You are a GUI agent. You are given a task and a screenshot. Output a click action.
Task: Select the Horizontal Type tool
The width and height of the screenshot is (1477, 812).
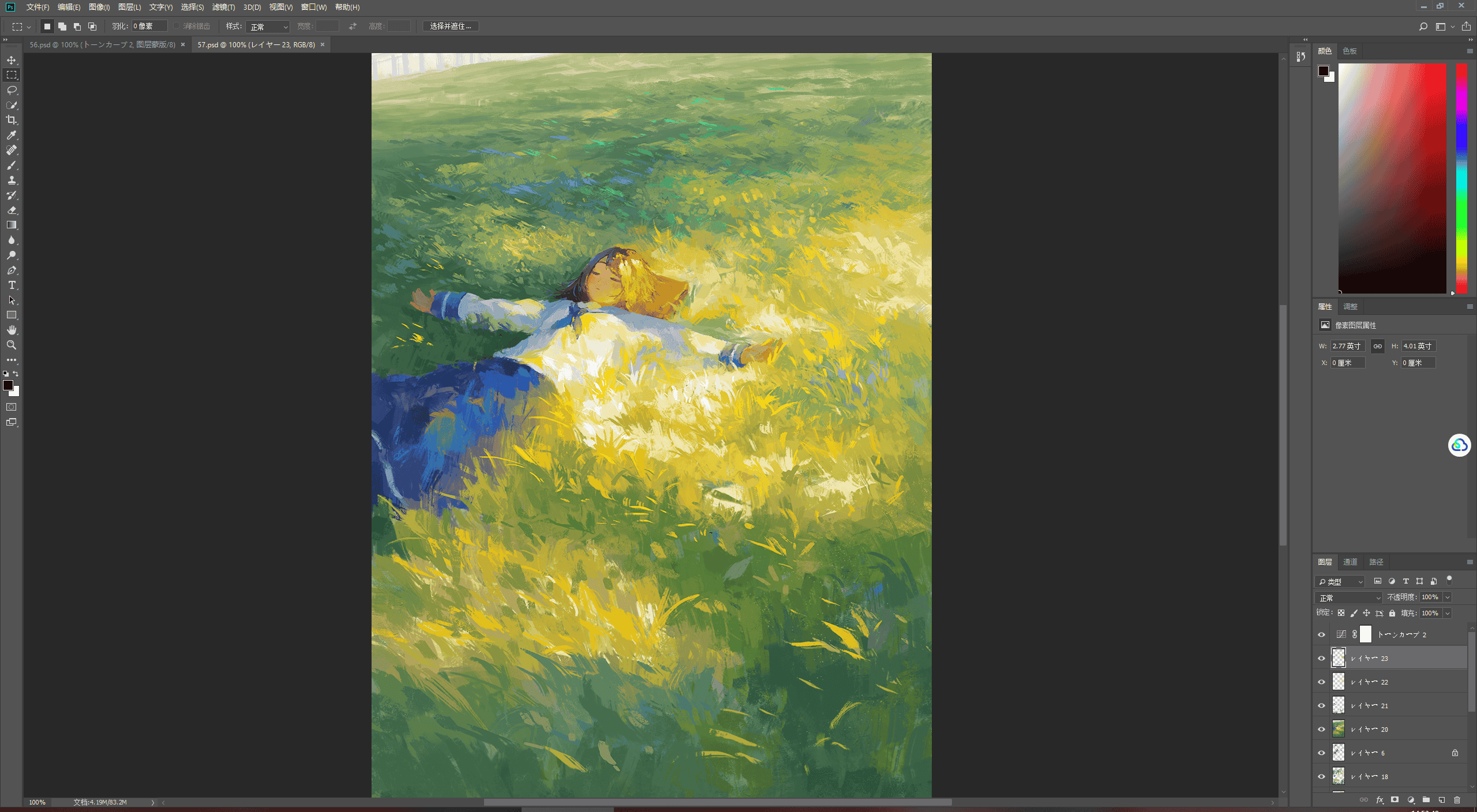point(12,285)
